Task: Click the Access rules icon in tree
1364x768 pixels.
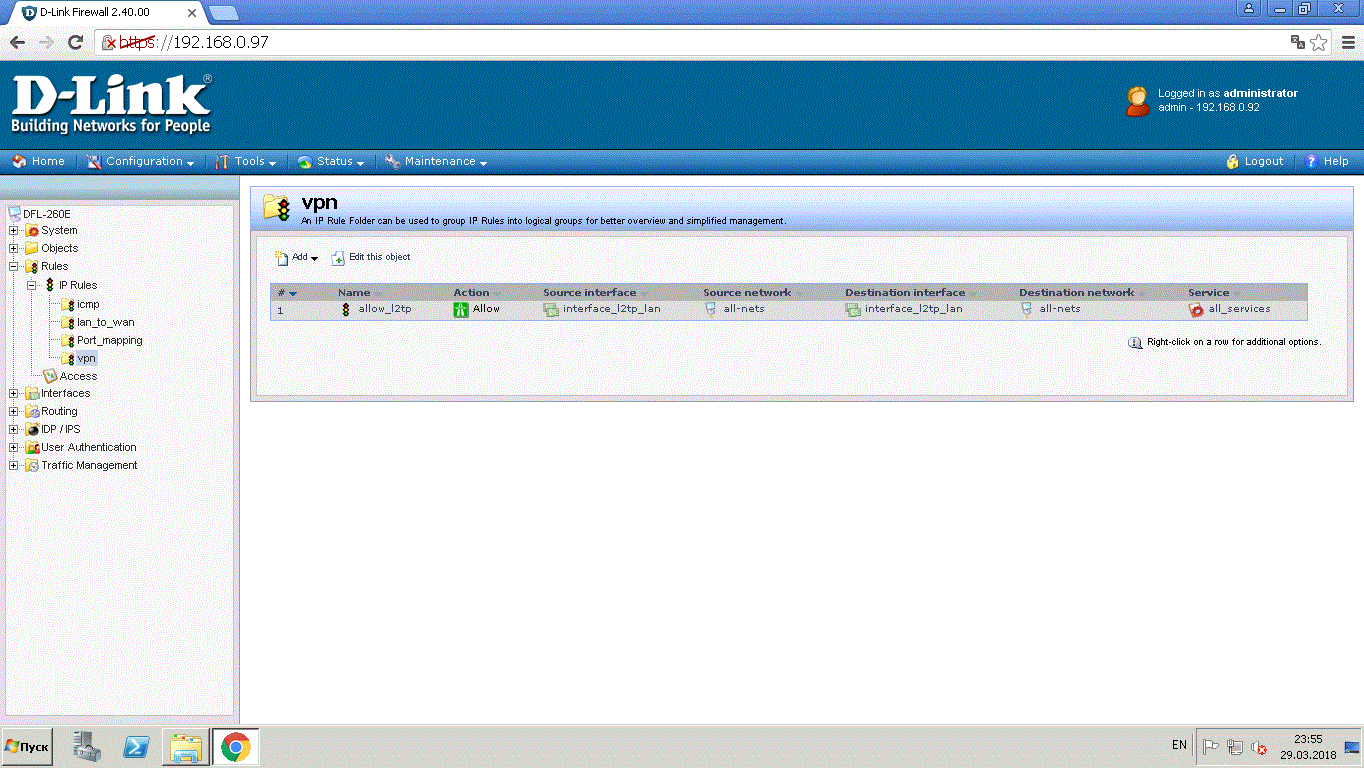Action: coord(51,376)
